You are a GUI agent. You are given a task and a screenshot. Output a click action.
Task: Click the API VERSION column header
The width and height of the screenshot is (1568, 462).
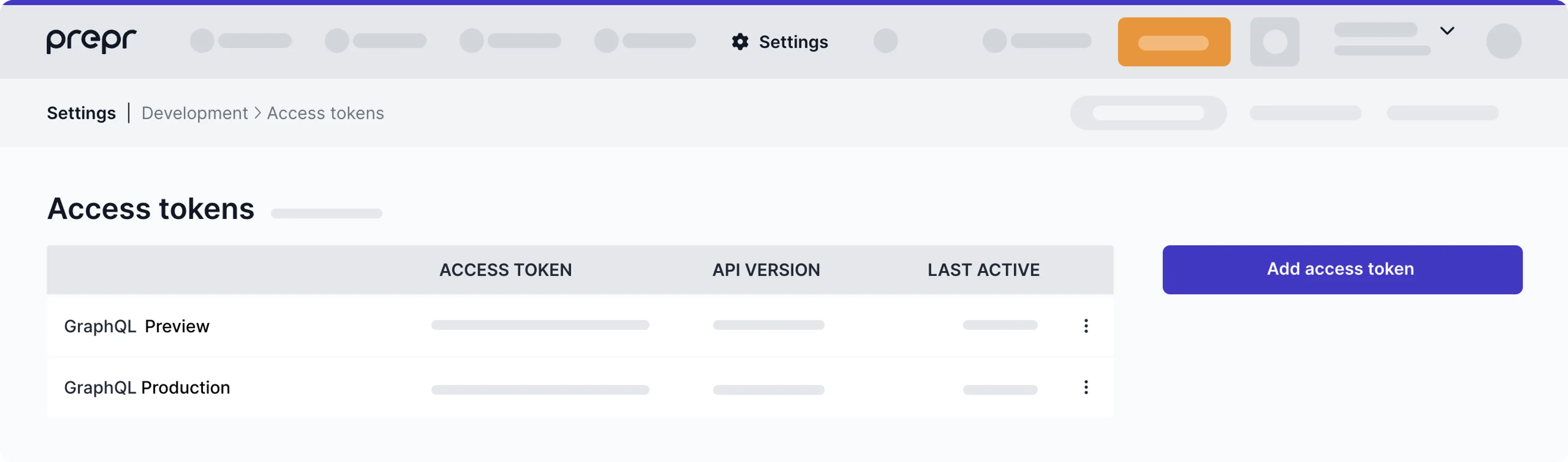click(x=766, y=270)
